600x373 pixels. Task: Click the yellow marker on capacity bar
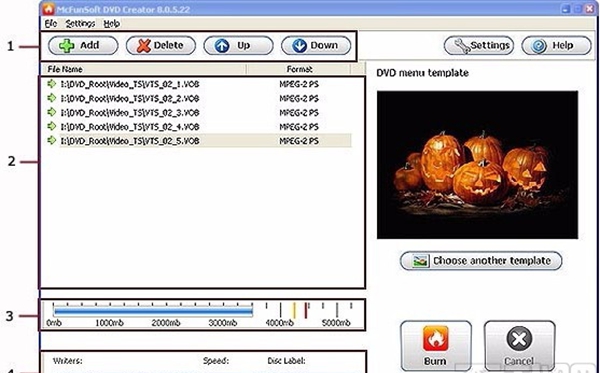[294, 310]
